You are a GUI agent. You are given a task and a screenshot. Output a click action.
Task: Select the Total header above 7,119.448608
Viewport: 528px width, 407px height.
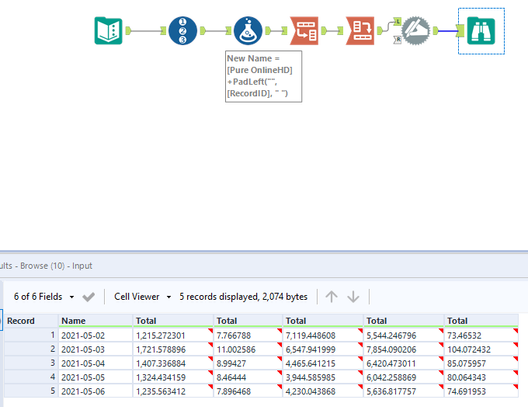(x=323, y=321)
